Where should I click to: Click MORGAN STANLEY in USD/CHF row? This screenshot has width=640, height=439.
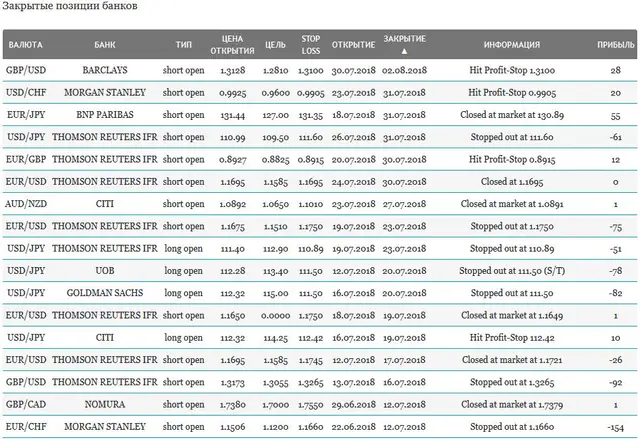[x=105, y=93]
